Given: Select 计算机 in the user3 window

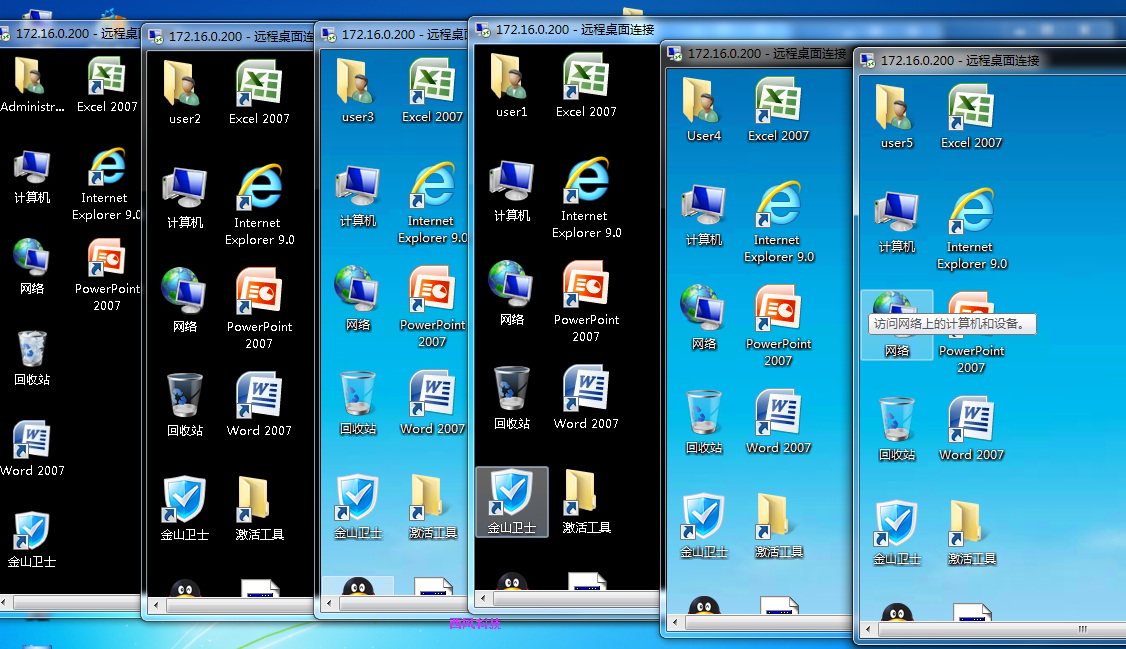Looking at the screenshot, I should [x=358, y=196].
